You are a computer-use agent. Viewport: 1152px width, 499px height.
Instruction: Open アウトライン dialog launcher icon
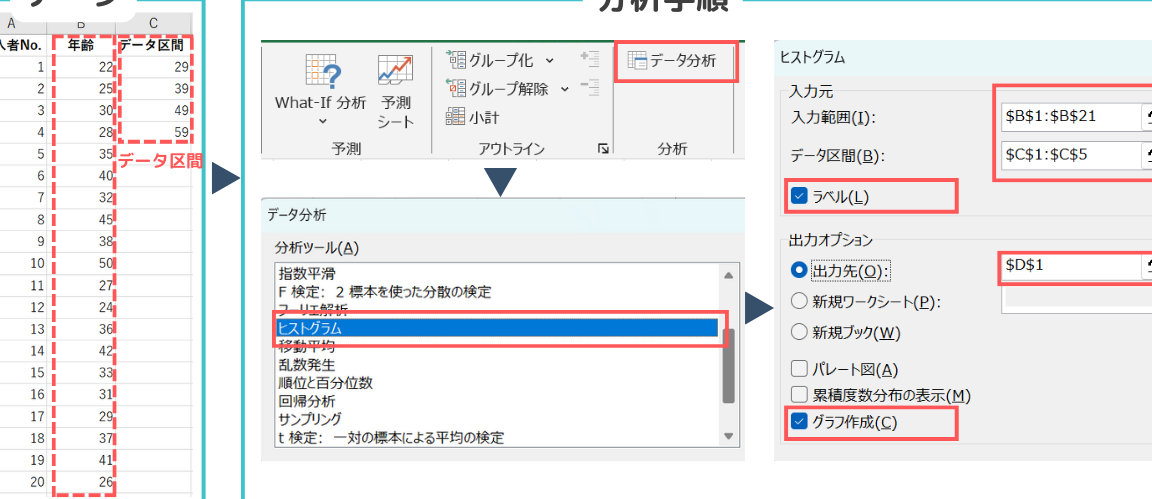[603, 149]
